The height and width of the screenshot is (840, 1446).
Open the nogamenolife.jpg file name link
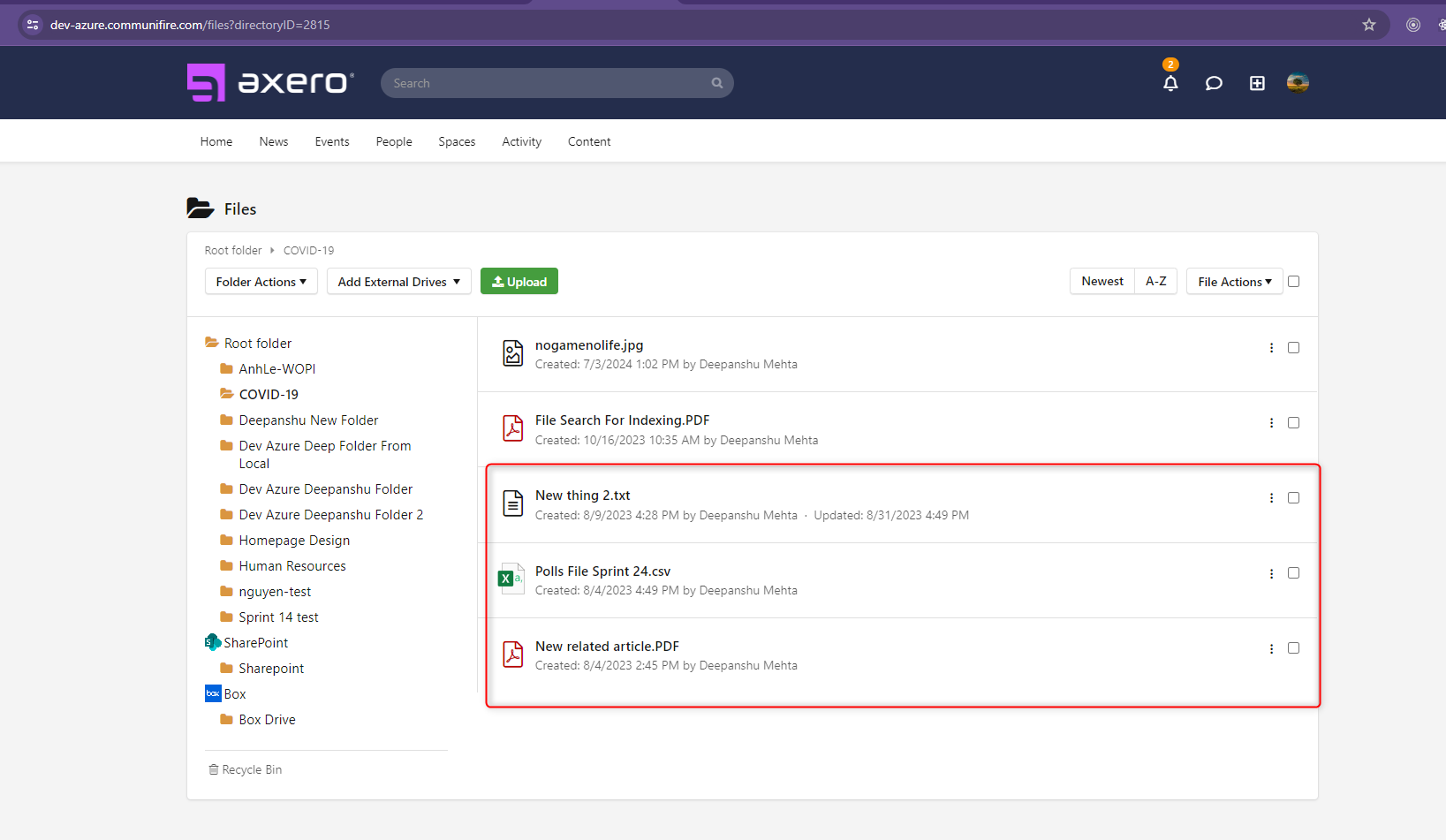tap(589, 345)
